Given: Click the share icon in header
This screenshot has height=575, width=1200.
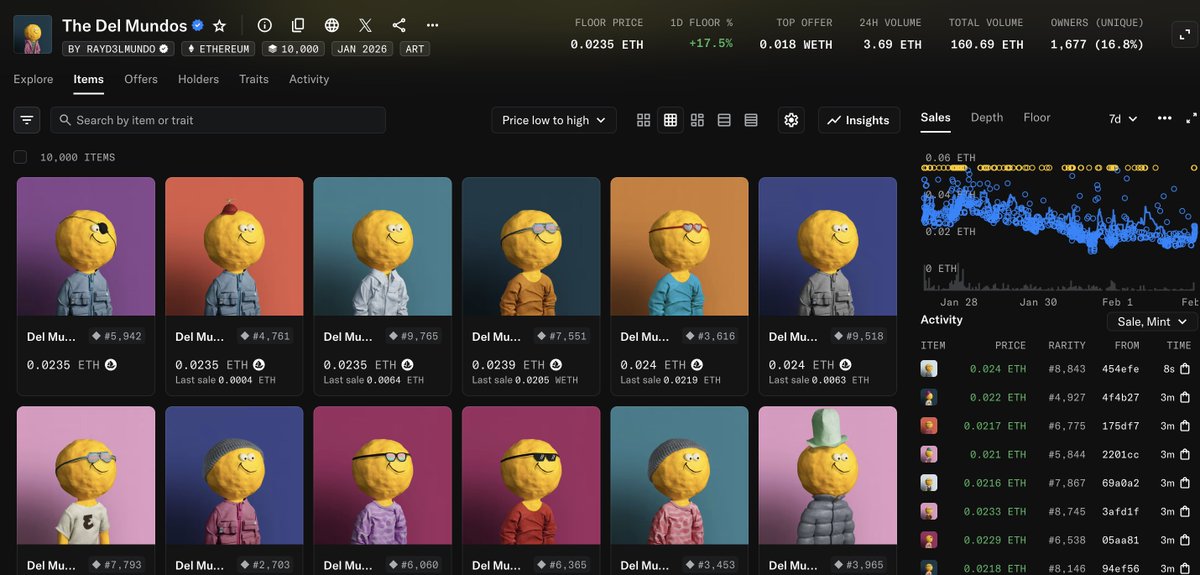Looking at the screenshot, I should (x=399, y=25).
